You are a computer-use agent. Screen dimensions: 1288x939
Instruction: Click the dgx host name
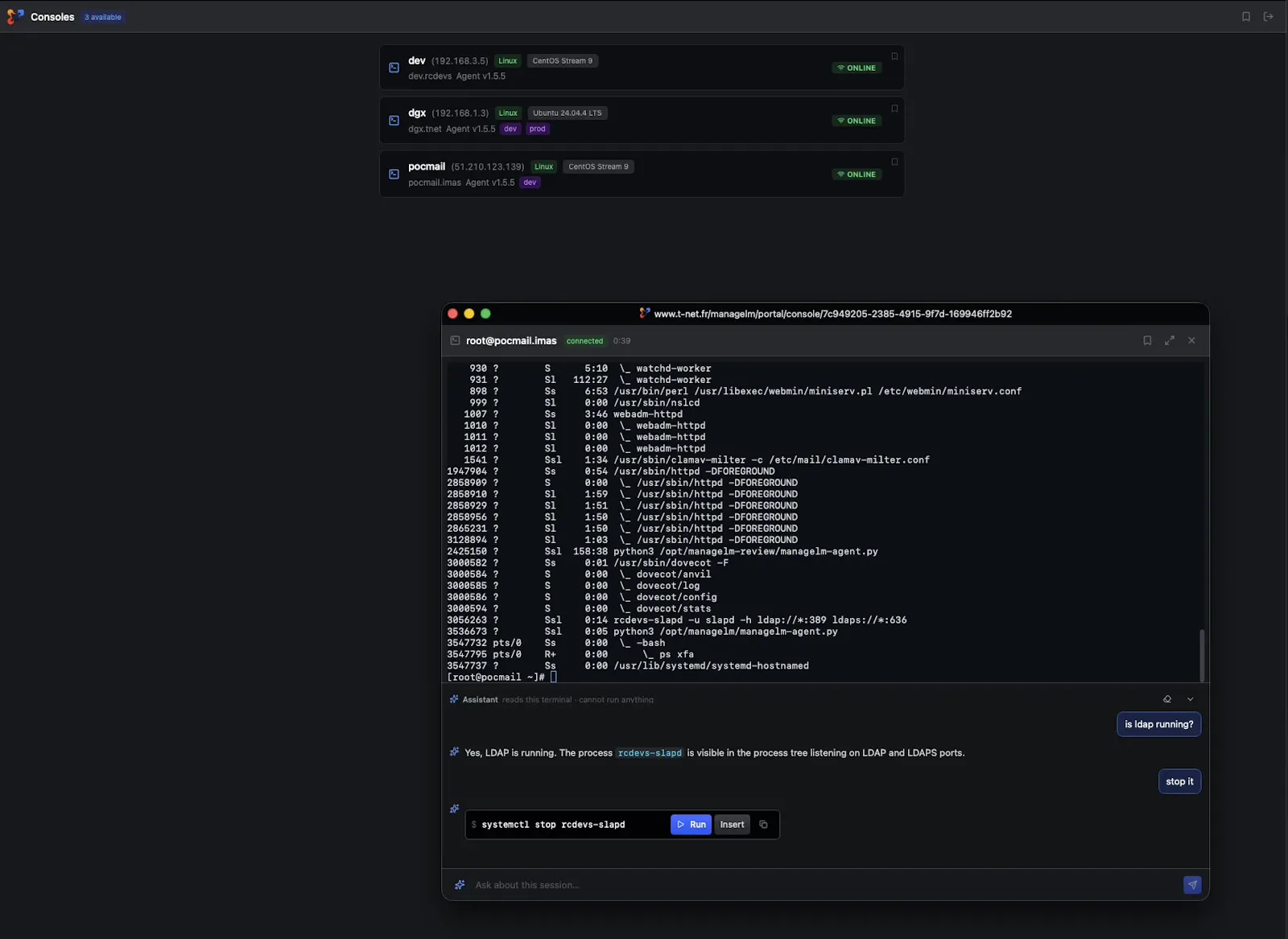pos(417,113)
